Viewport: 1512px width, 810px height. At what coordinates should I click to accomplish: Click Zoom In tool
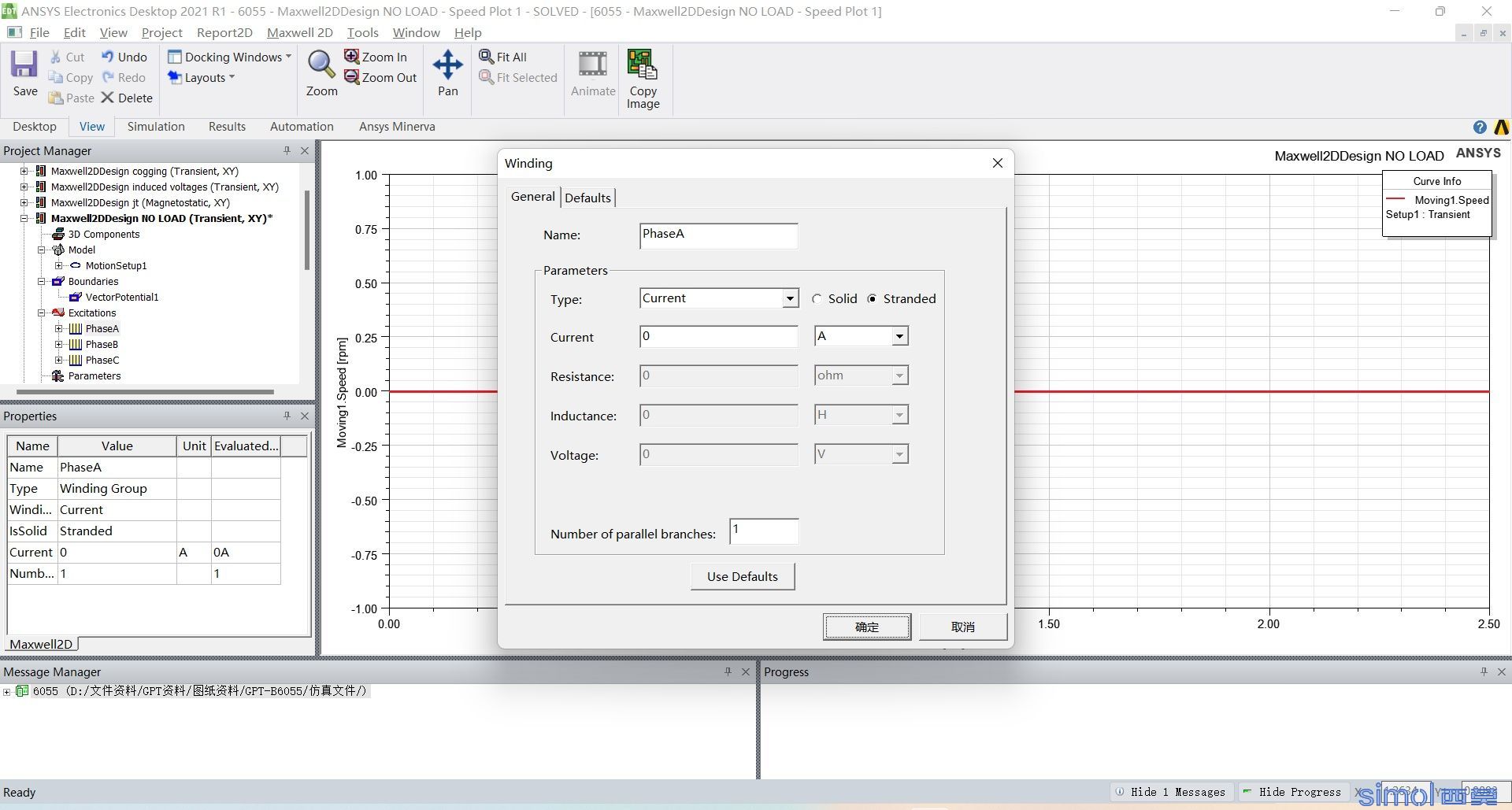(376, 57)
